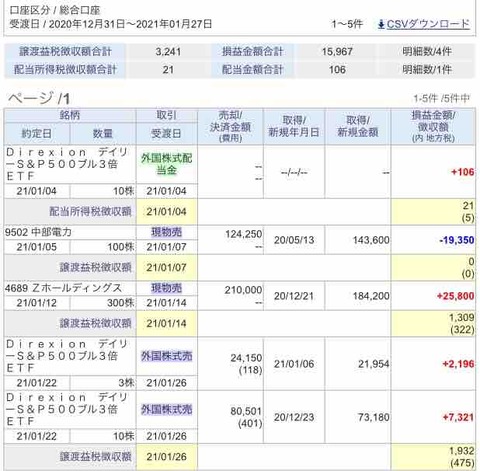Select the 80,501 sale amount
This screenshot has height=471, width=480.
coord(246,411)
